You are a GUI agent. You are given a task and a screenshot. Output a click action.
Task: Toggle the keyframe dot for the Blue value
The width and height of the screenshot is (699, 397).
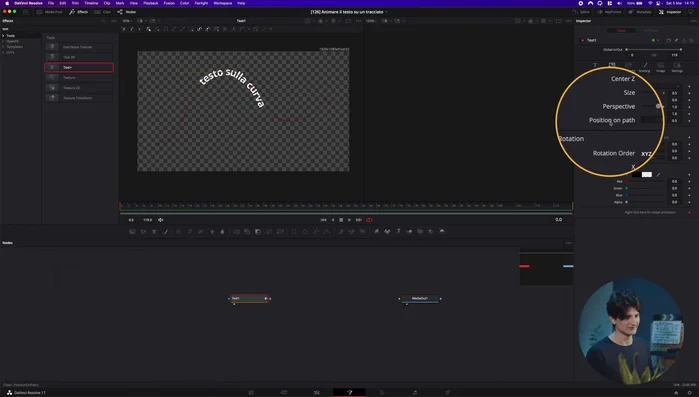(689, 195)
